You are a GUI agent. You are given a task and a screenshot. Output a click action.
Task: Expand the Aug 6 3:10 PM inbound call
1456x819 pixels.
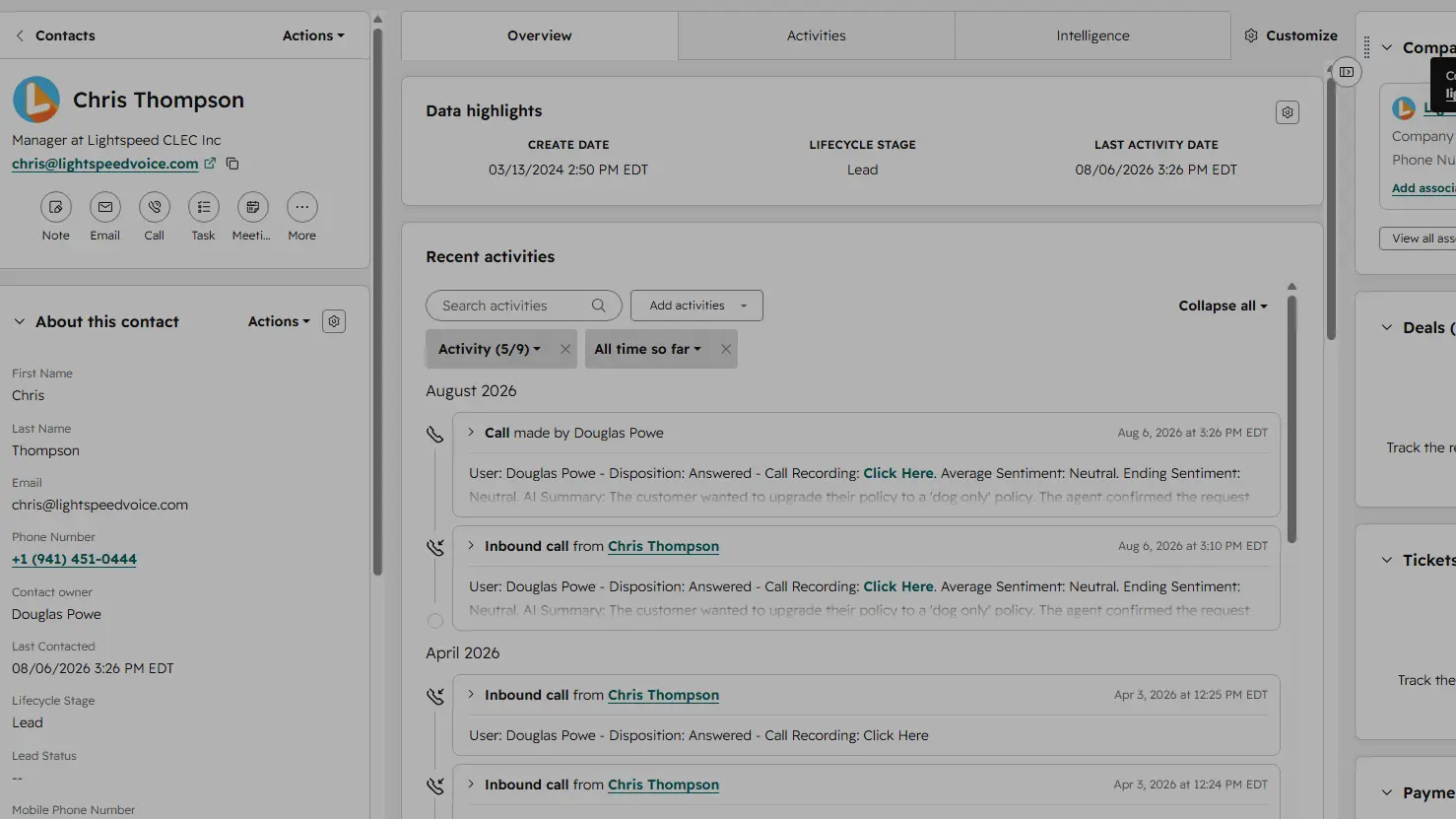[x=471, y=546]
